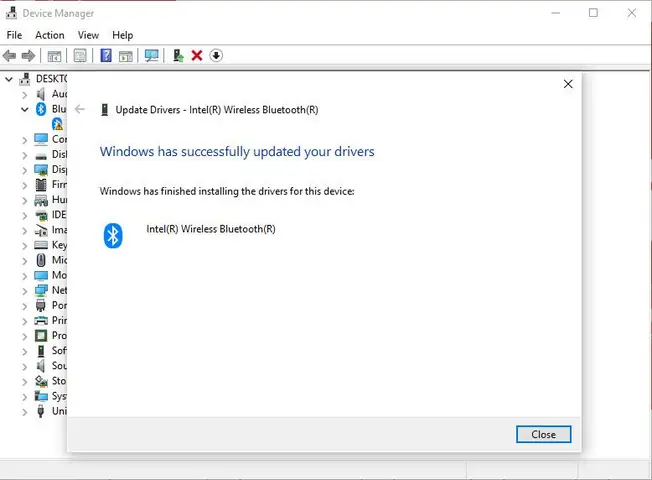The height and width of the screenshot is (480, 652).
Task: Select the Bluetooth category icon
Action: tap(41, 109)
